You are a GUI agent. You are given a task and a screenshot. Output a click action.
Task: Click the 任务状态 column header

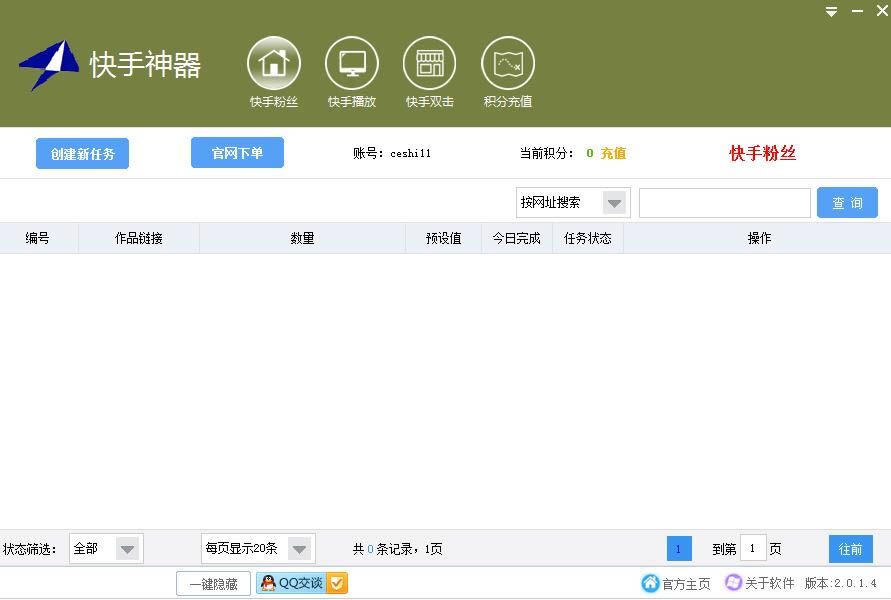(588, 238)
